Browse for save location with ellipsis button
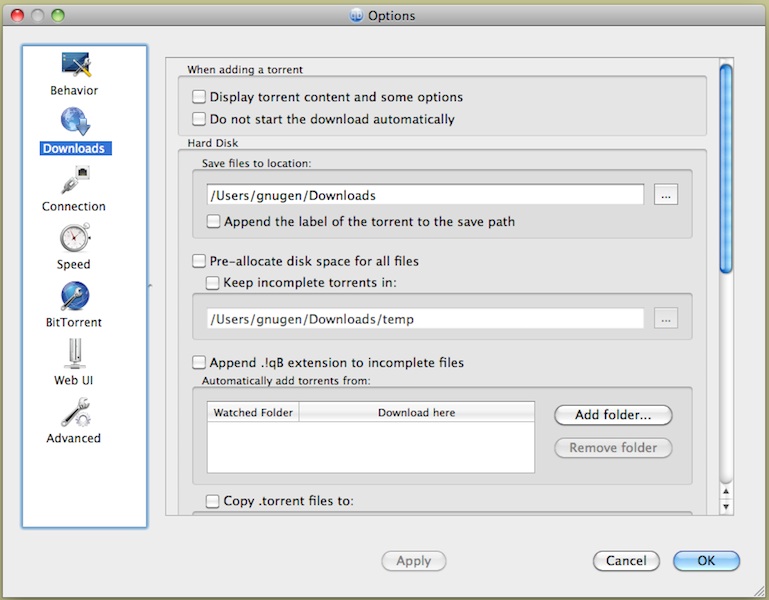This screenshot has height=600, width=769. pyautogui.click(x=666, y=195)
